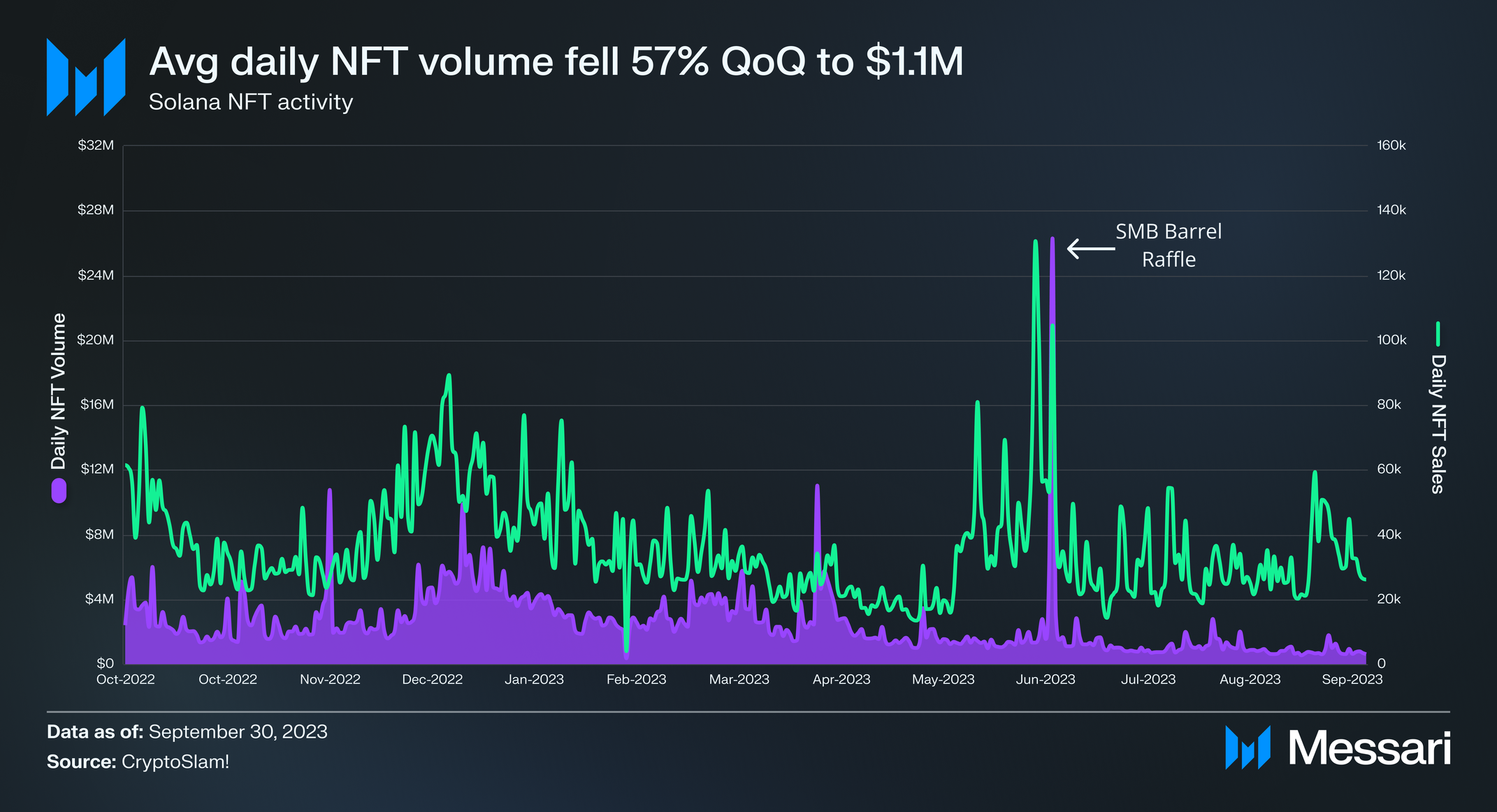
Task: Click the Sep-2023 x-axis label
Action: click(1352, 679)
